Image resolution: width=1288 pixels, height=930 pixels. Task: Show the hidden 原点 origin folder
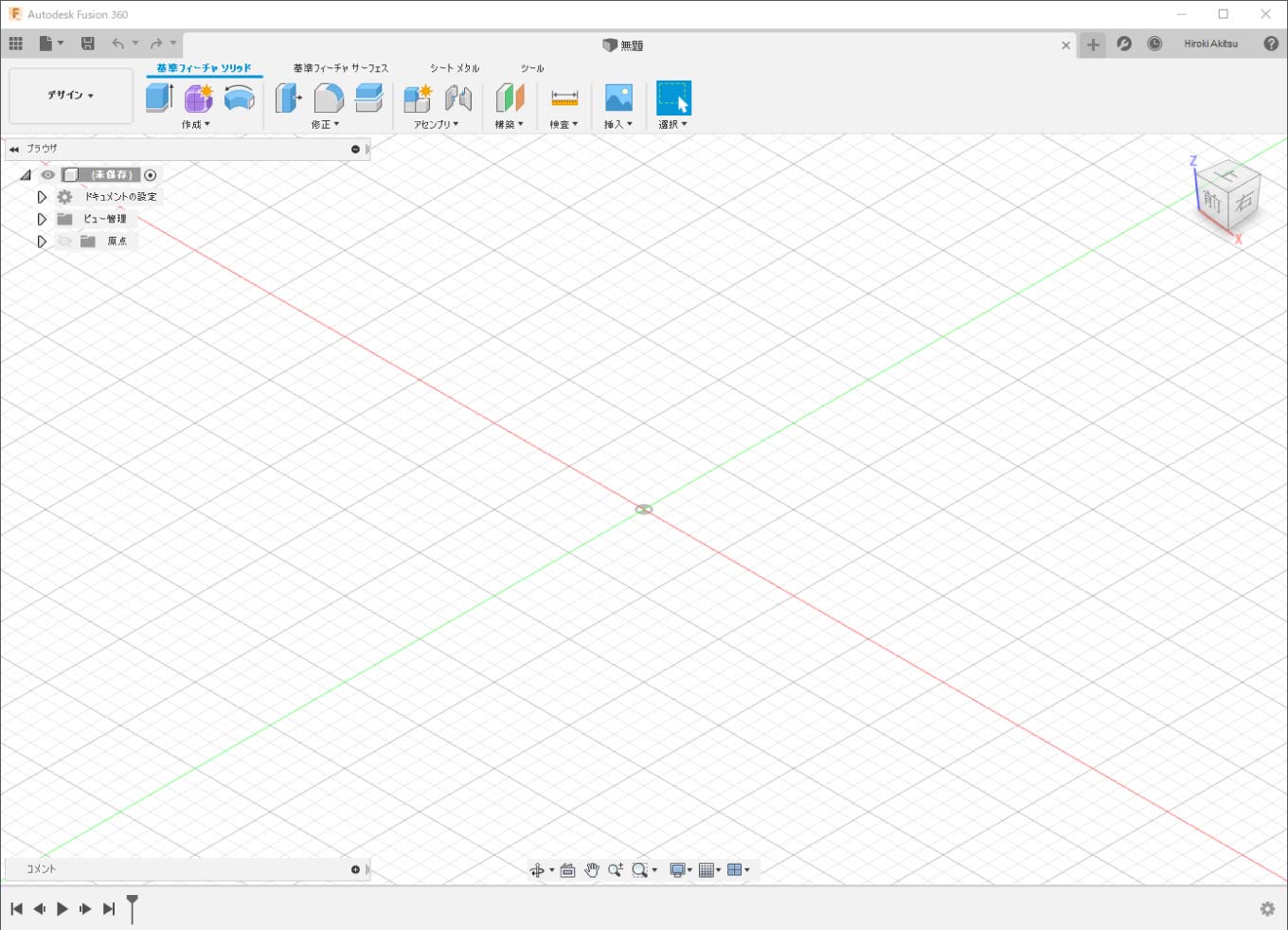[x=64, y=241]
